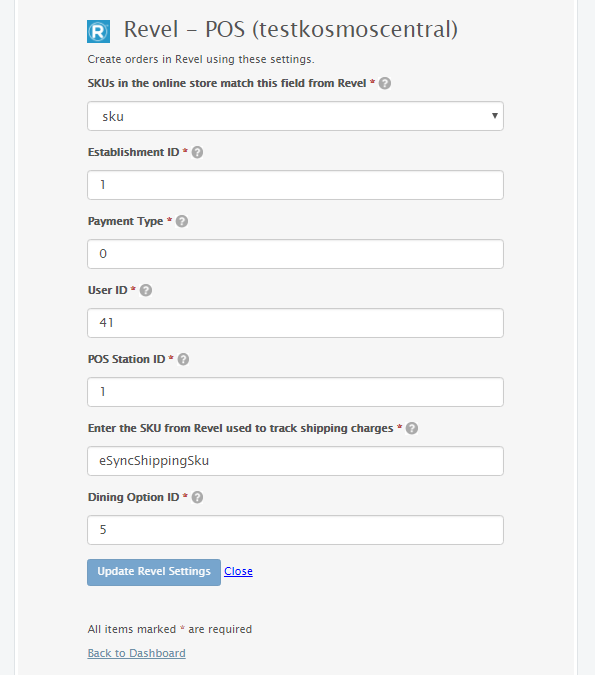Select the Dining Option ID input

pos(295,530)
